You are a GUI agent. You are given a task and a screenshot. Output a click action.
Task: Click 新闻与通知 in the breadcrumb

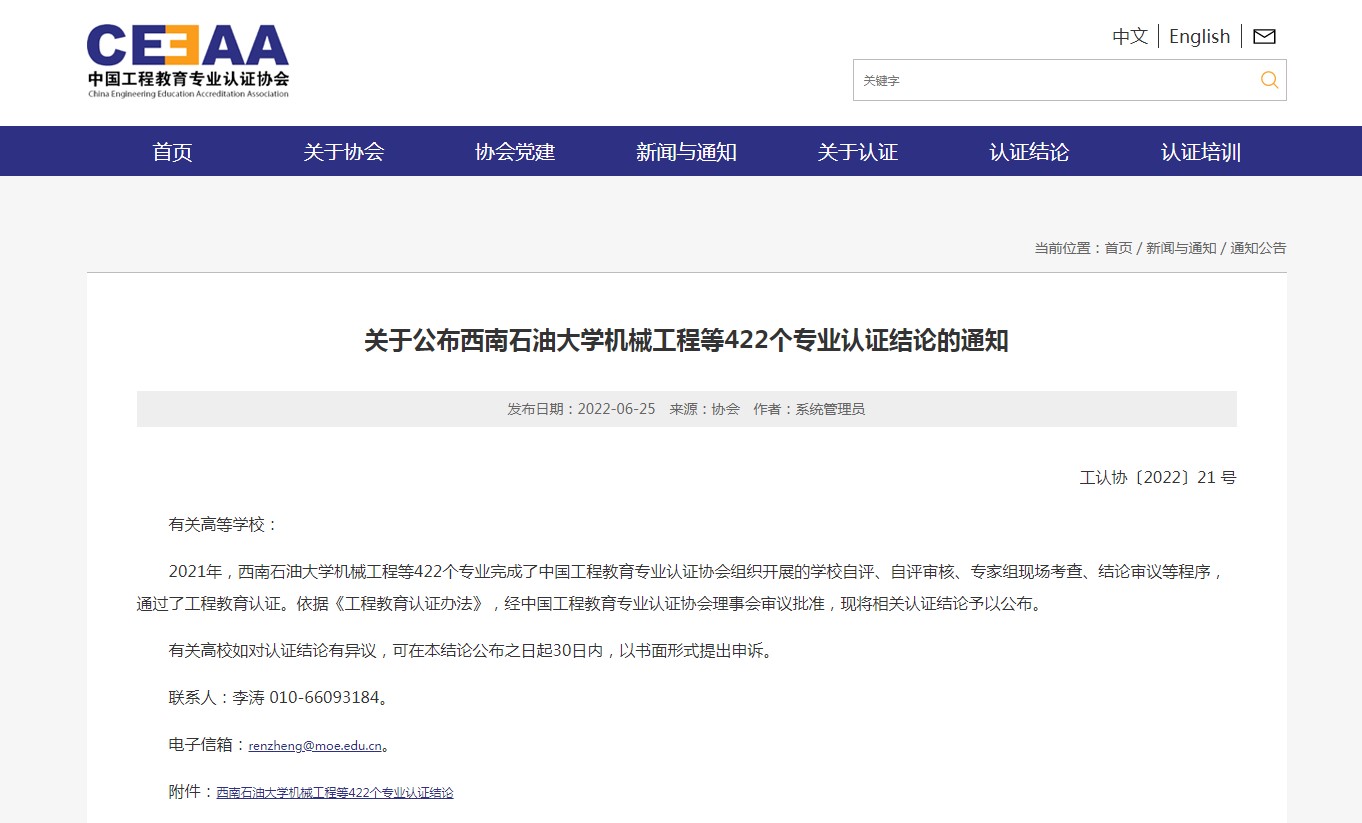[x=1181, y=248]
